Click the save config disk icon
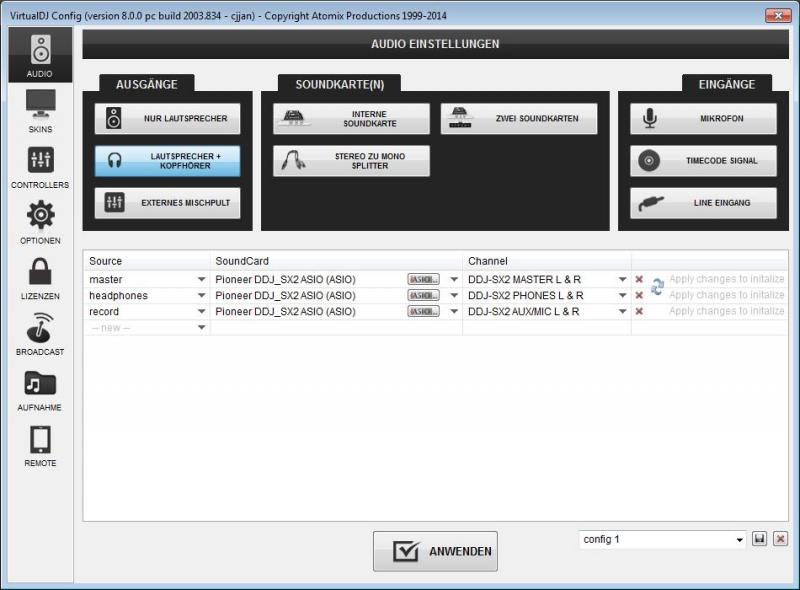Image resolution: width=800 pixels, height=590 pixels. (760, 539)
